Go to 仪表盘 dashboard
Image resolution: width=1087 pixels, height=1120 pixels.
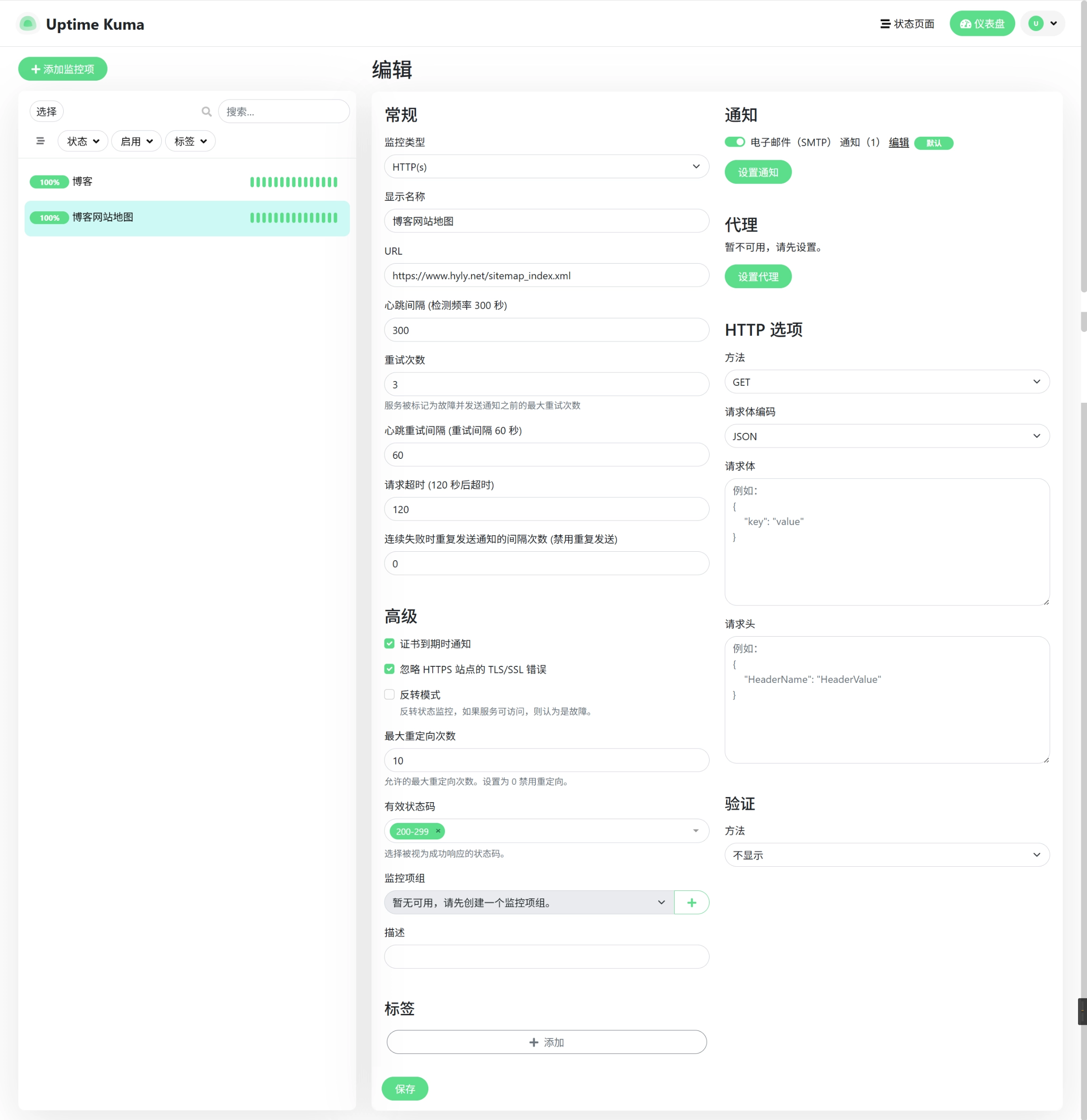point(982,24)
